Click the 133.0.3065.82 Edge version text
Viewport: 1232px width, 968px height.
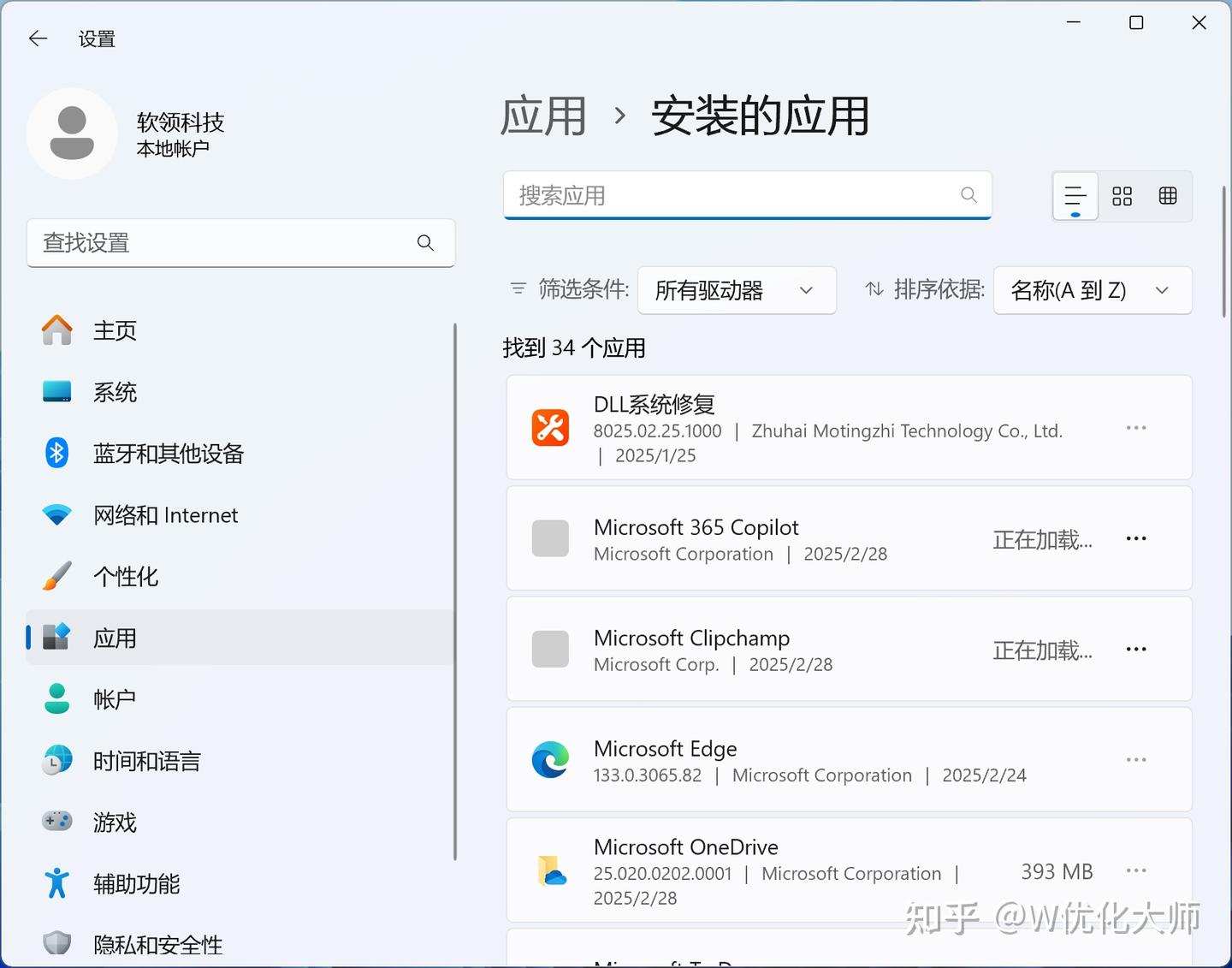[x=648, y=775]
